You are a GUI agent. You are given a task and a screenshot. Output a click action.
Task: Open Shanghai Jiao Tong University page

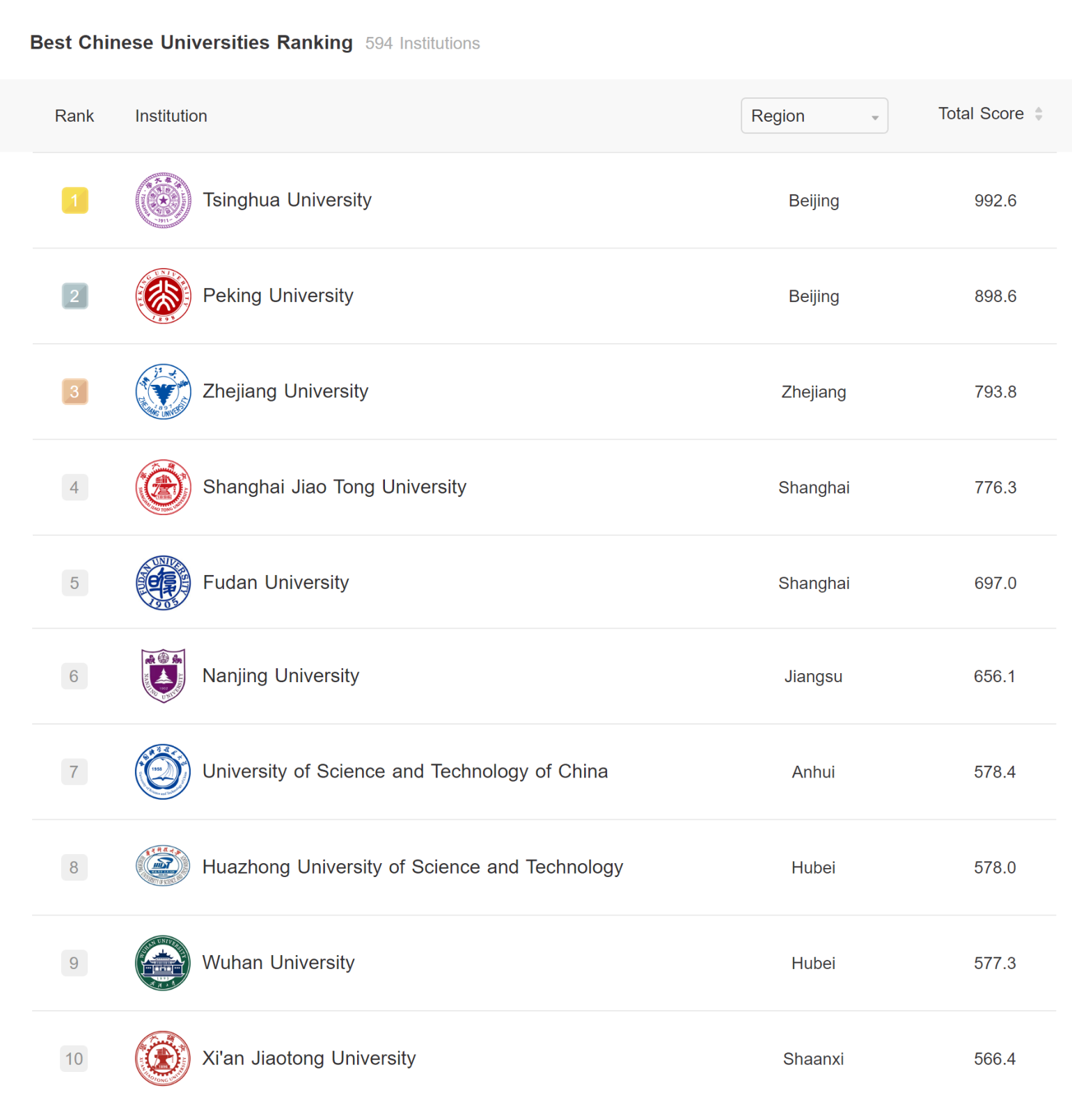click(334, 487)
